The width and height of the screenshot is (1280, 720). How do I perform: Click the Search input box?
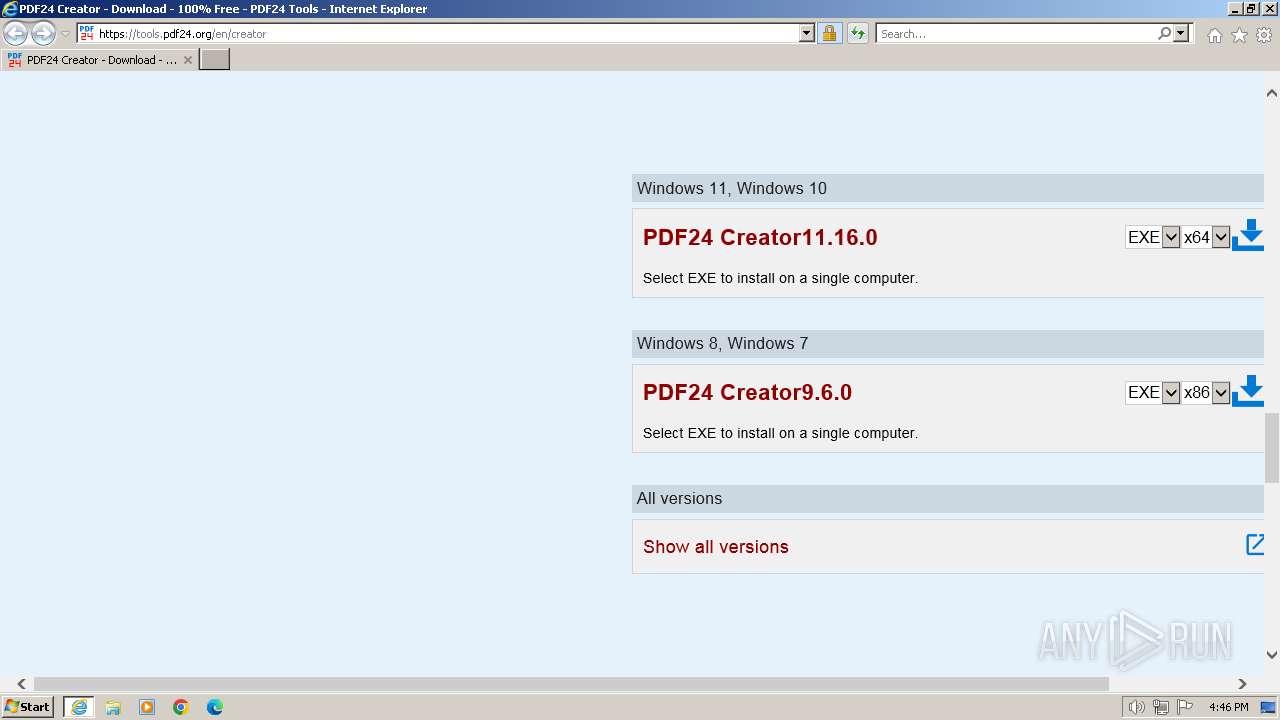click(x=1016, y=33)
